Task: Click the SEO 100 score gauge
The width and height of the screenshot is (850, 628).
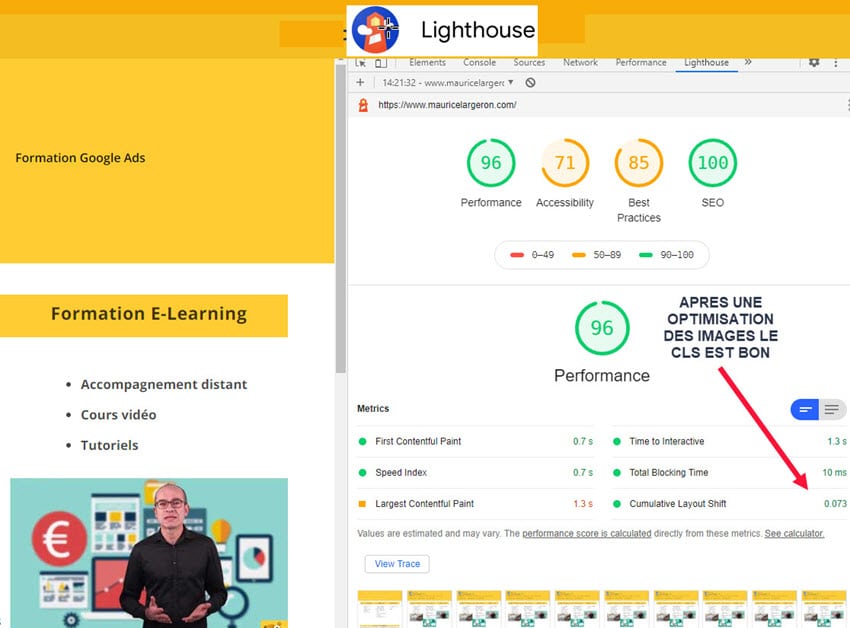Action: click(x=712, y=163)
